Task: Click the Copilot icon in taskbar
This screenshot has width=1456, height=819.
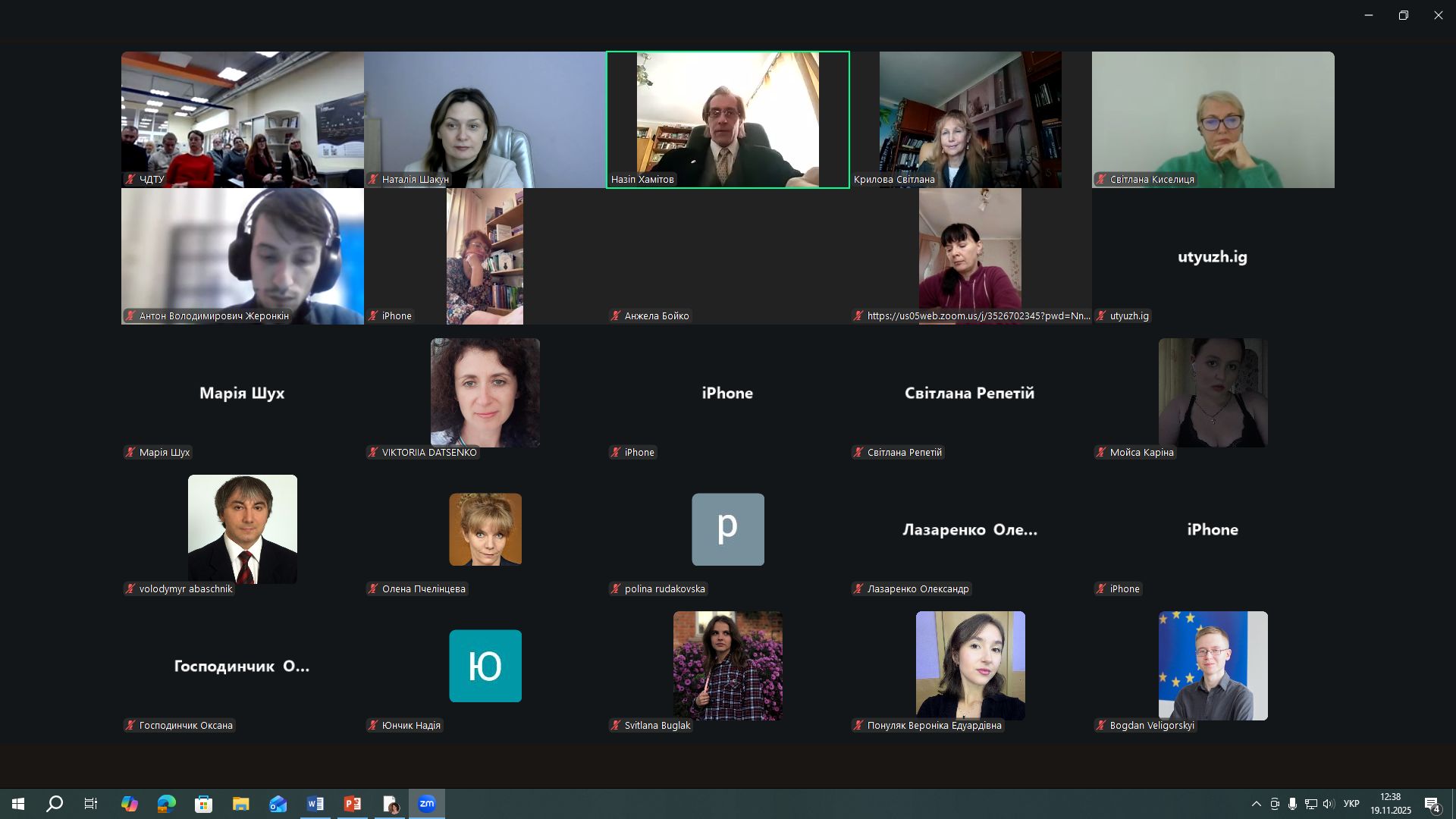Action: coord(129,804)
